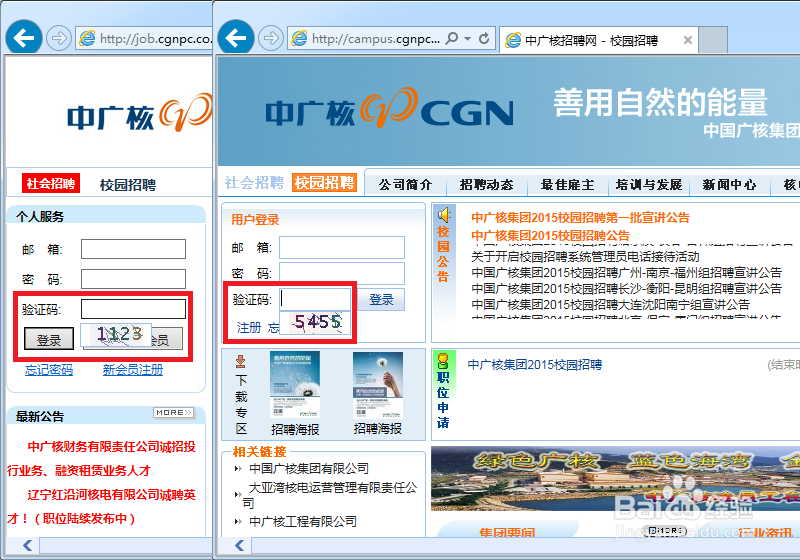
Task: Open the 招聘动态 menu item
Action: tap(486, 185)
